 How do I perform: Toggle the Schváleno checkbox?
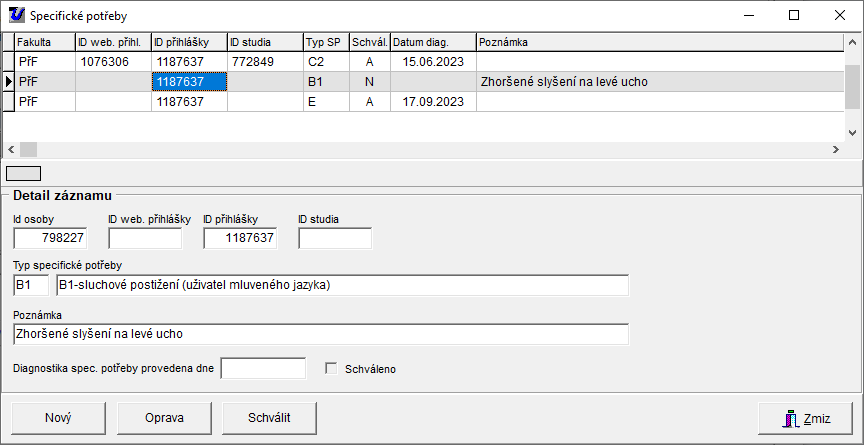click(x=332, y=369)
